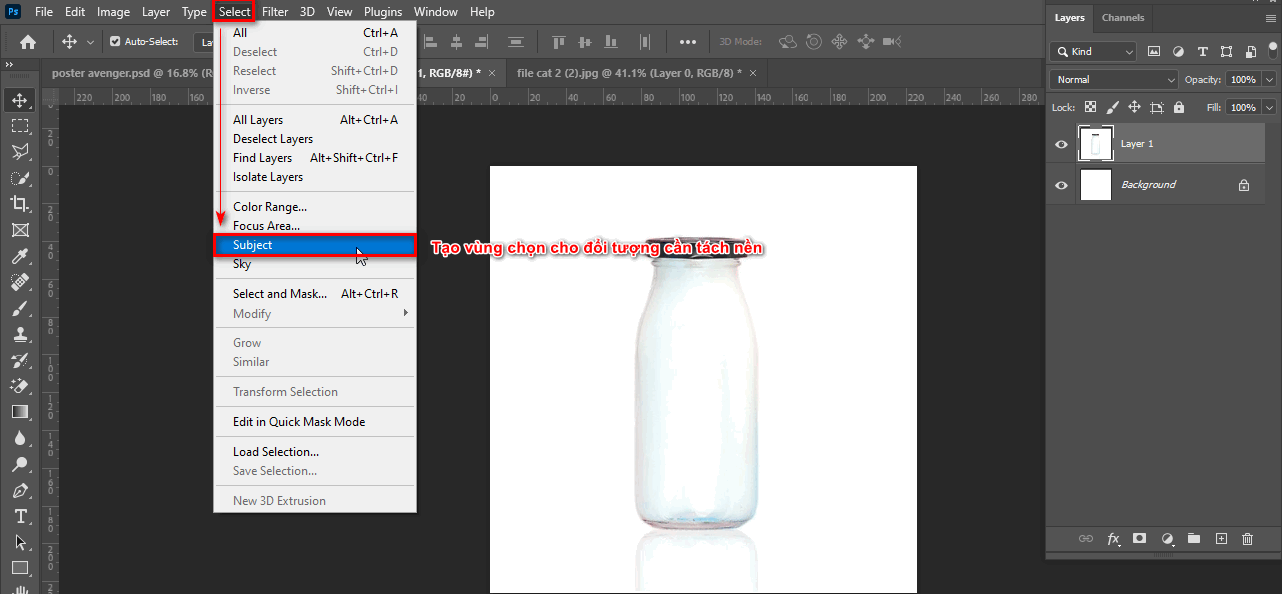Viewport: 1282px width, 594px height.
Task: Toggle Layer 1 visibility
Action: 1060,143
